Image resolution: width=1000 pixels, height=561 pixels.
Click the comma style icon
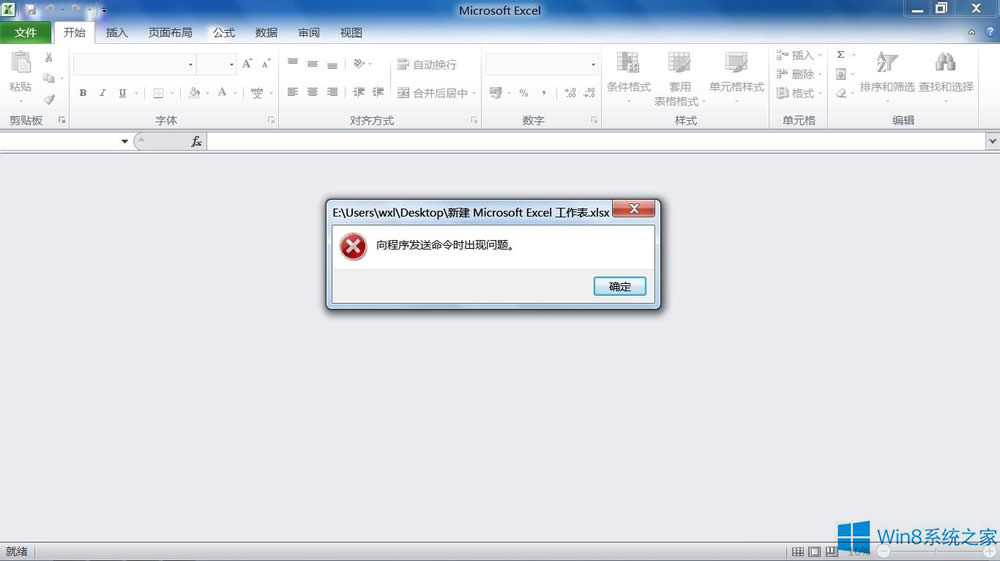click(543, 93)
